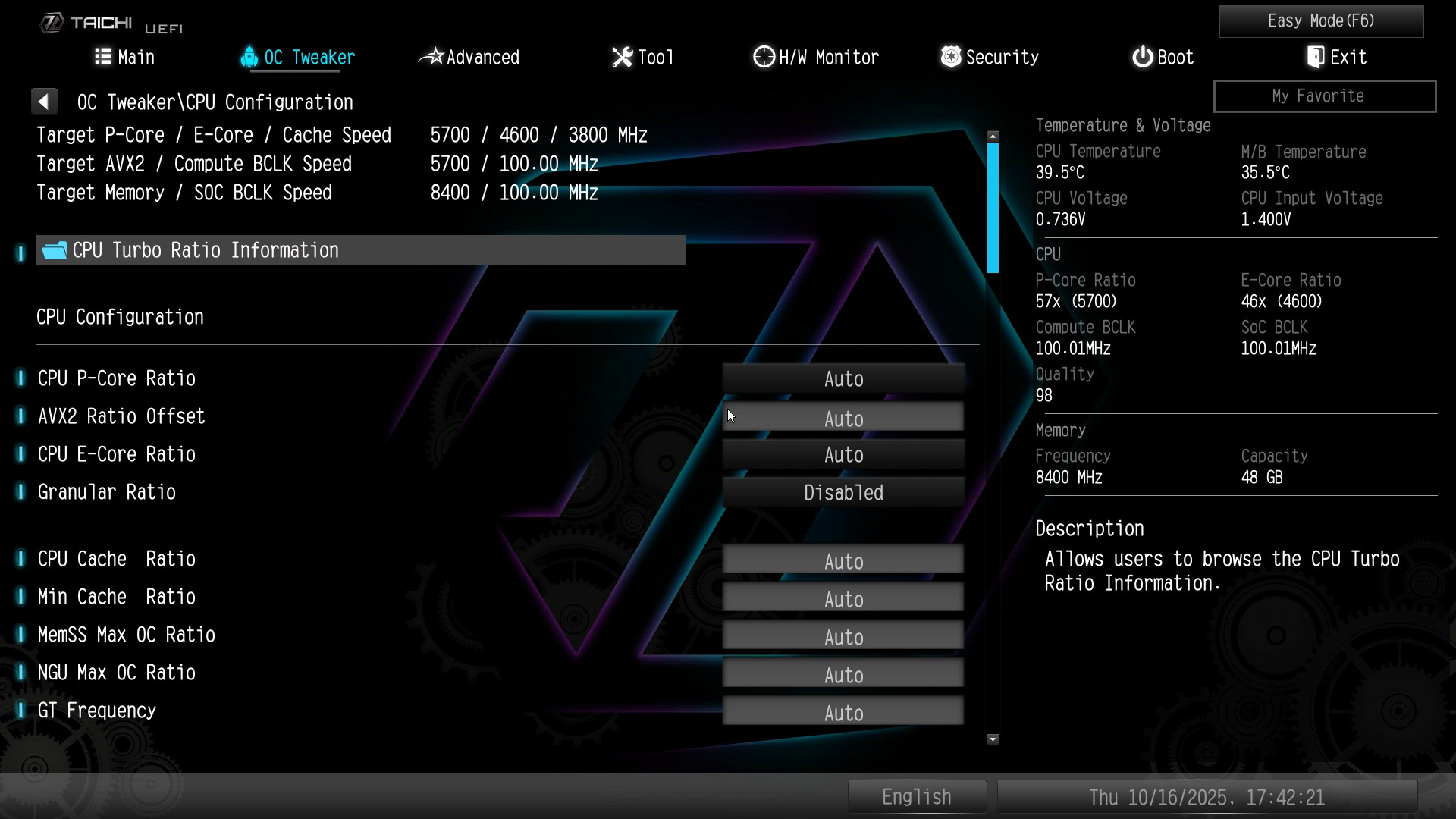This screenshot has height=819, width=1456.
Task: Click the GT Frequency Auto field
Action: [843, 713]
